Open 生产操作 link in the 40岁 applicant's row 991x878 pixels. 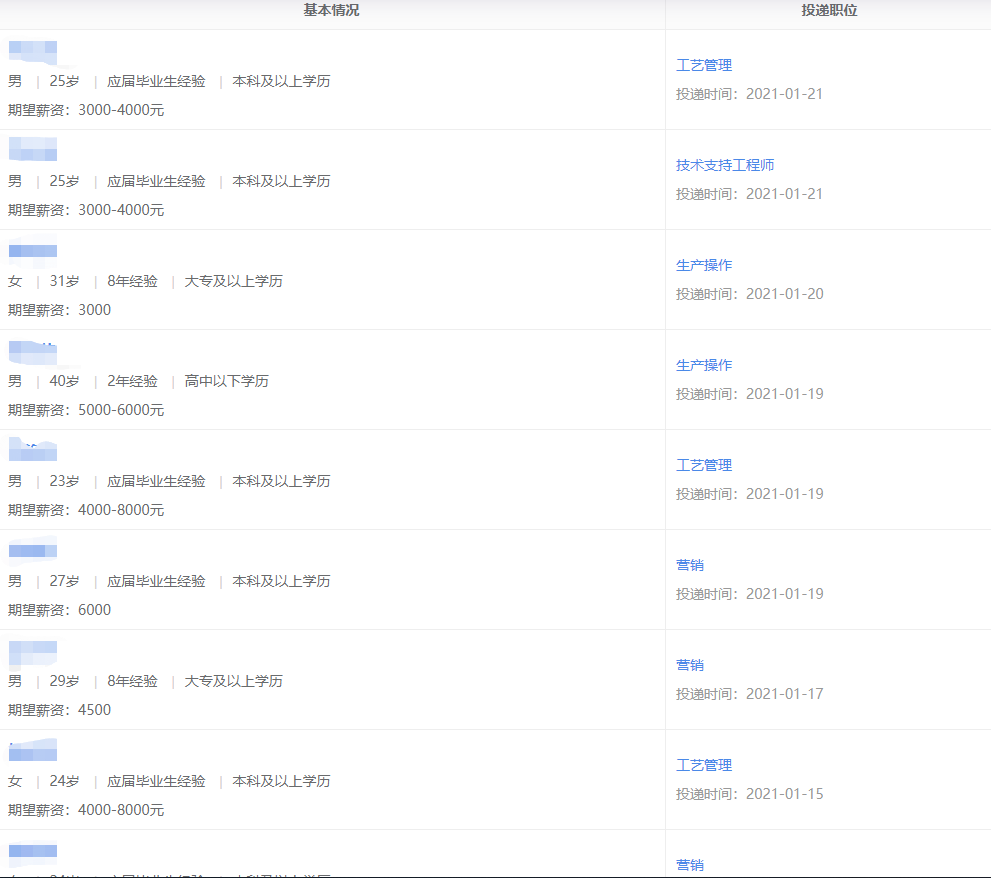[x=704, y=365]
